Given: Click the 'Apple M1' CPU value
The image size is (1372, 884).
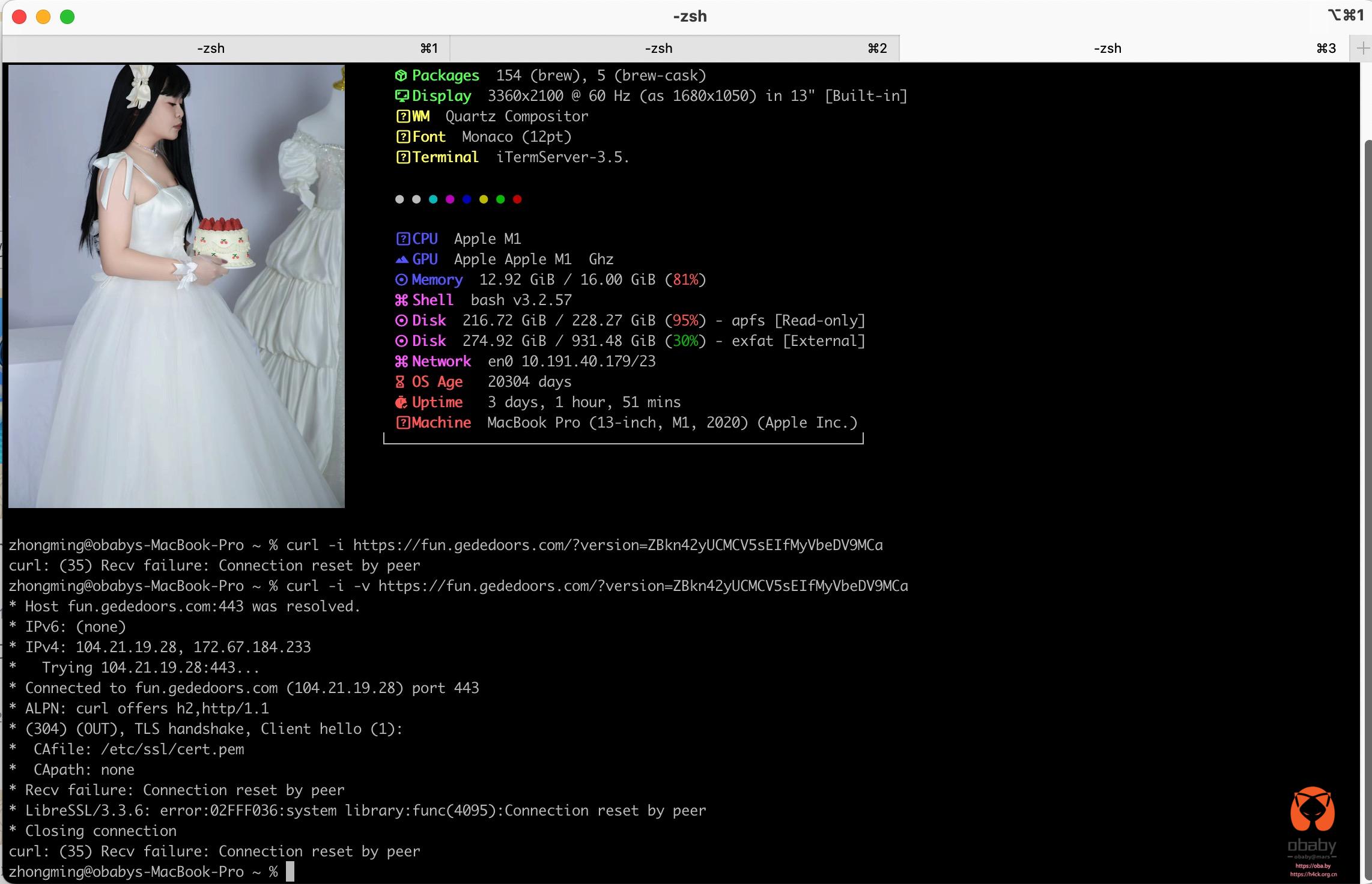Looking at the screenshot, I should [x=487, y=239].
